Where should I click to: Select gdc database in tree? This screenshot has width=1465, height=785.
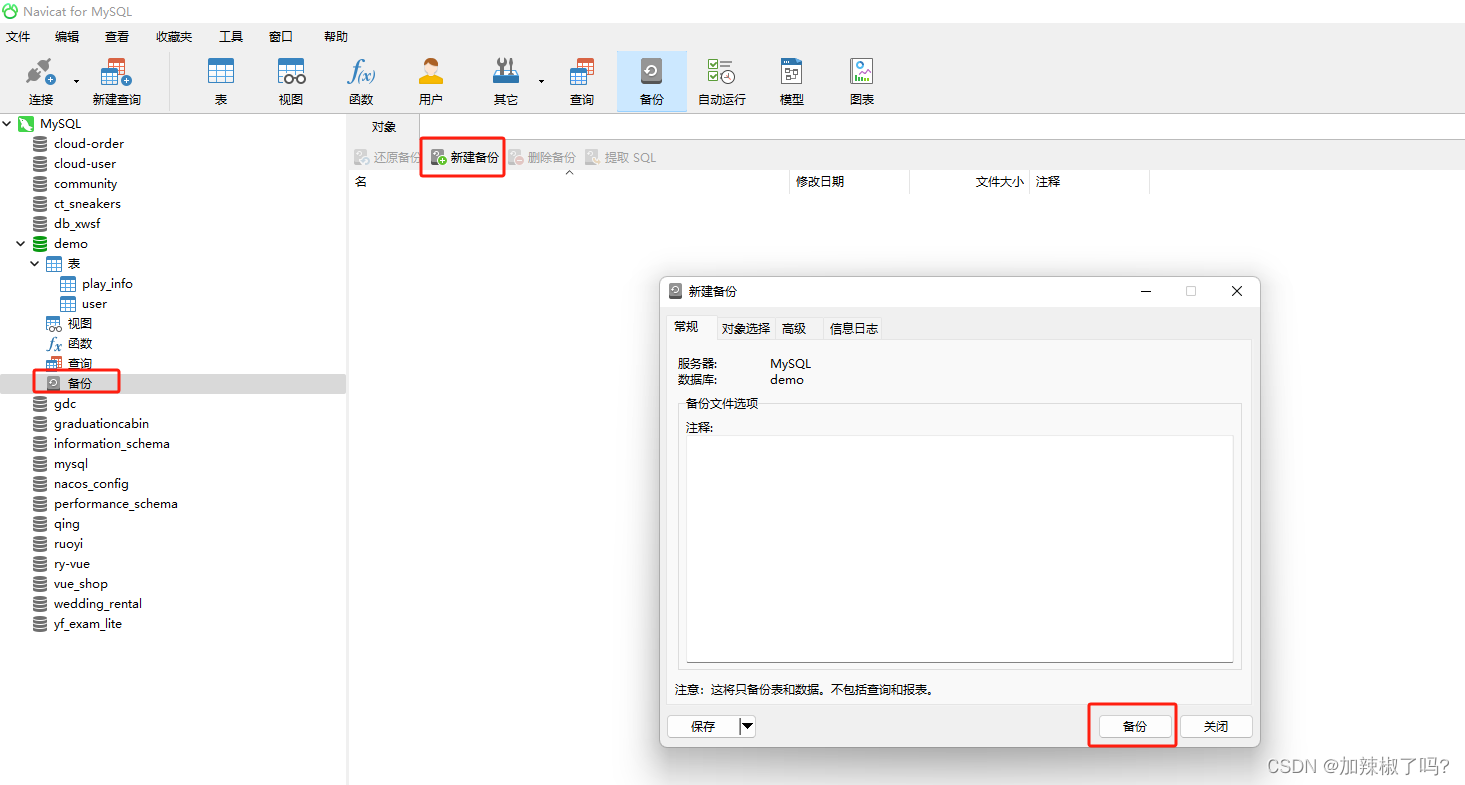coord(65,403)
